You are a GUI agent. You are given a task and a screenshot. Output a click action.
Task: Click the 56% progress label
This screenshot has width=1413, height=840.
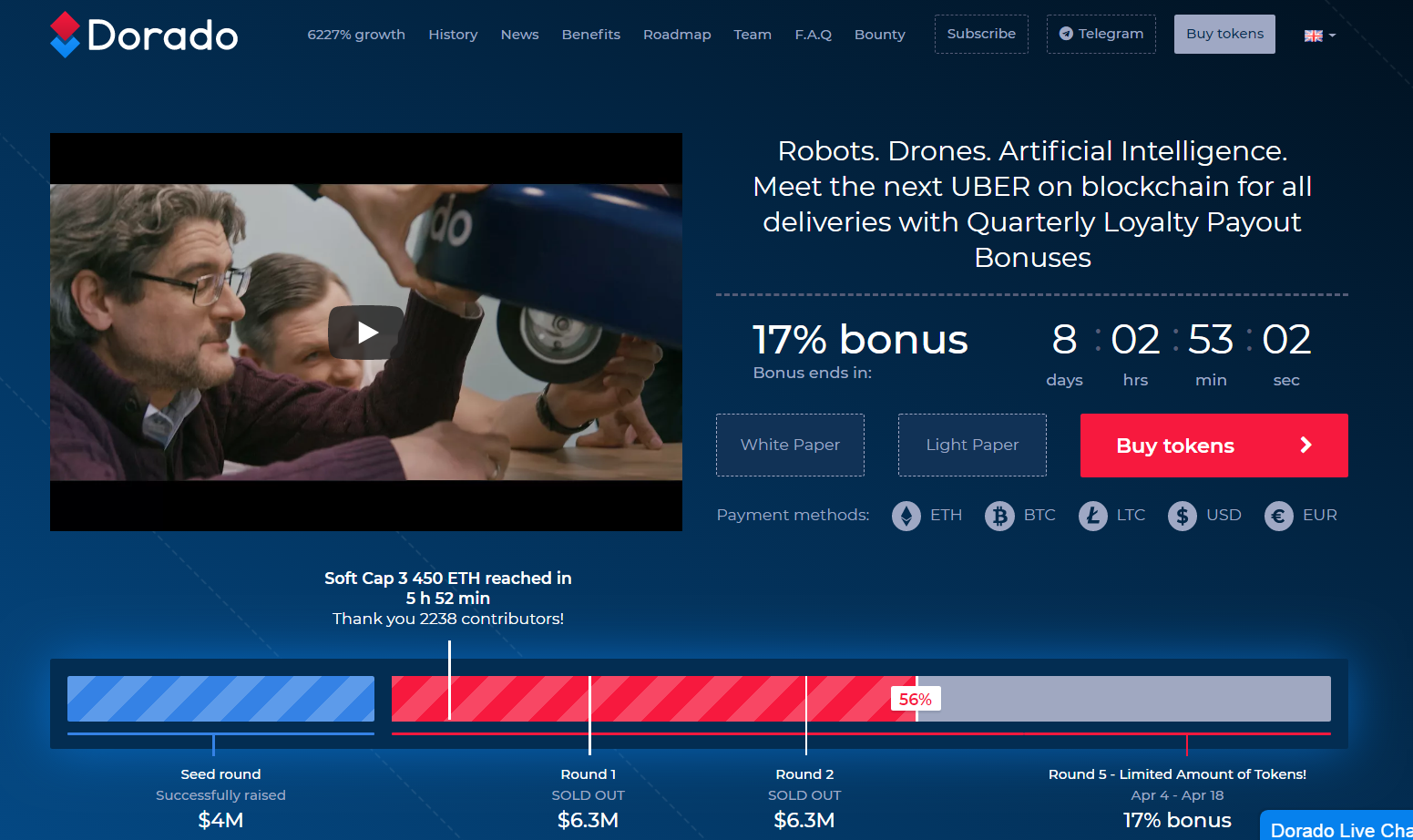point(916,699)
